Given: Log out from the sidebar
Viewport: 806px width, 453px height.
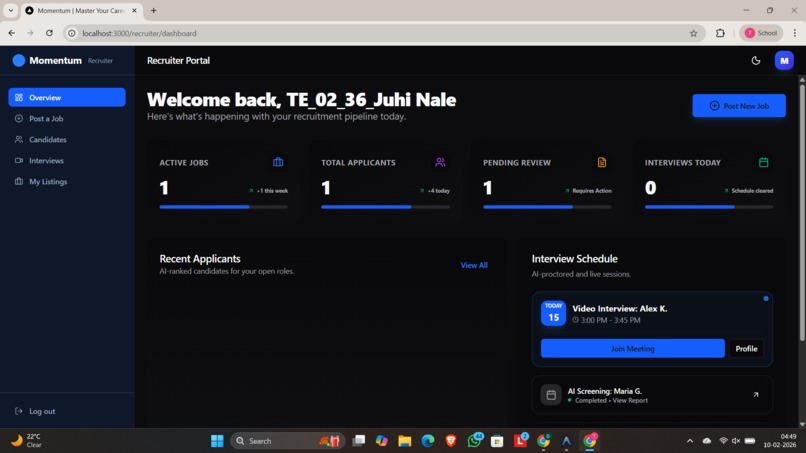Looking at the screenshot, I should [x=35, y=411].
